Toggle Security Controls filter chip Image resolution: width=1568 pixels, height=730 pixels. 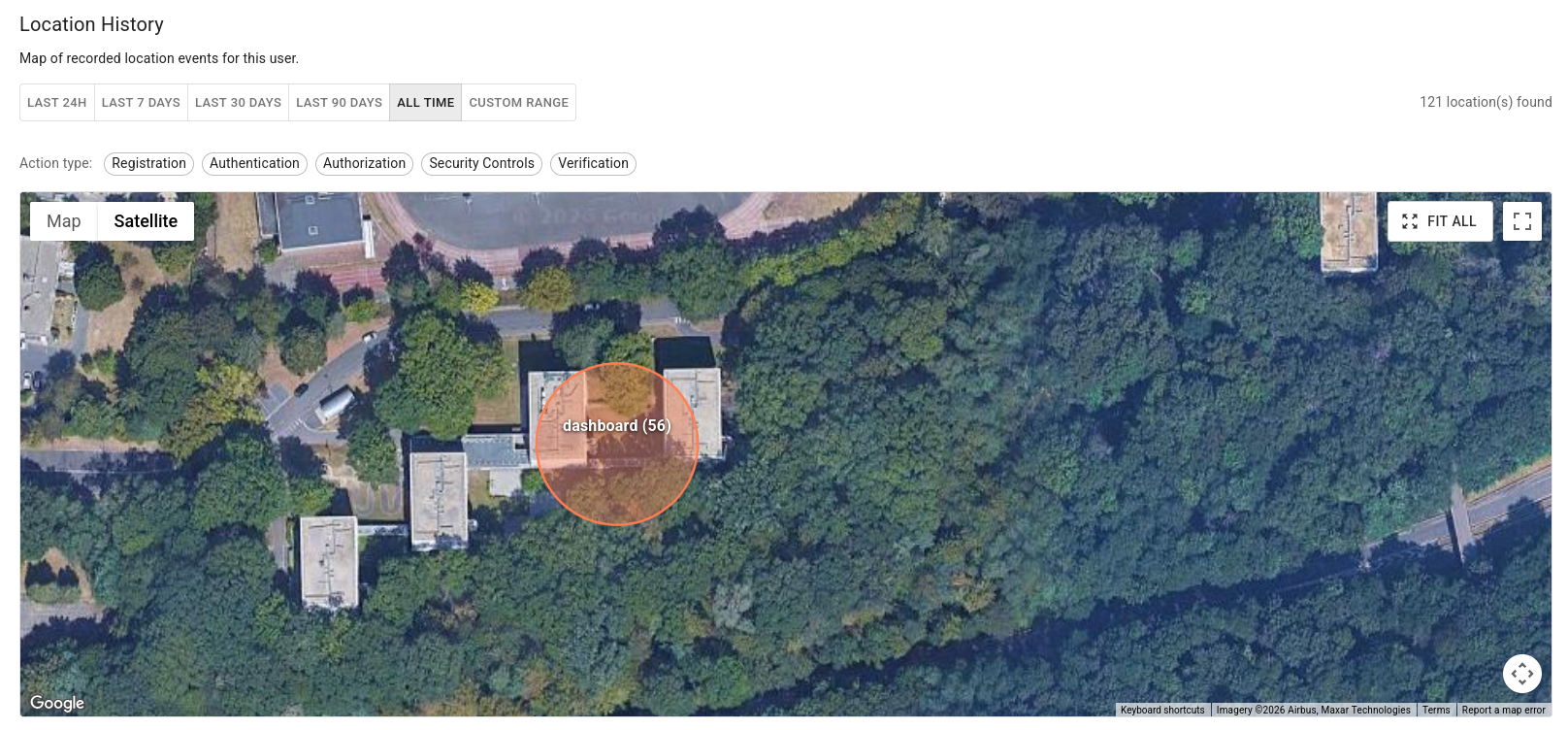tap(481, 164)
